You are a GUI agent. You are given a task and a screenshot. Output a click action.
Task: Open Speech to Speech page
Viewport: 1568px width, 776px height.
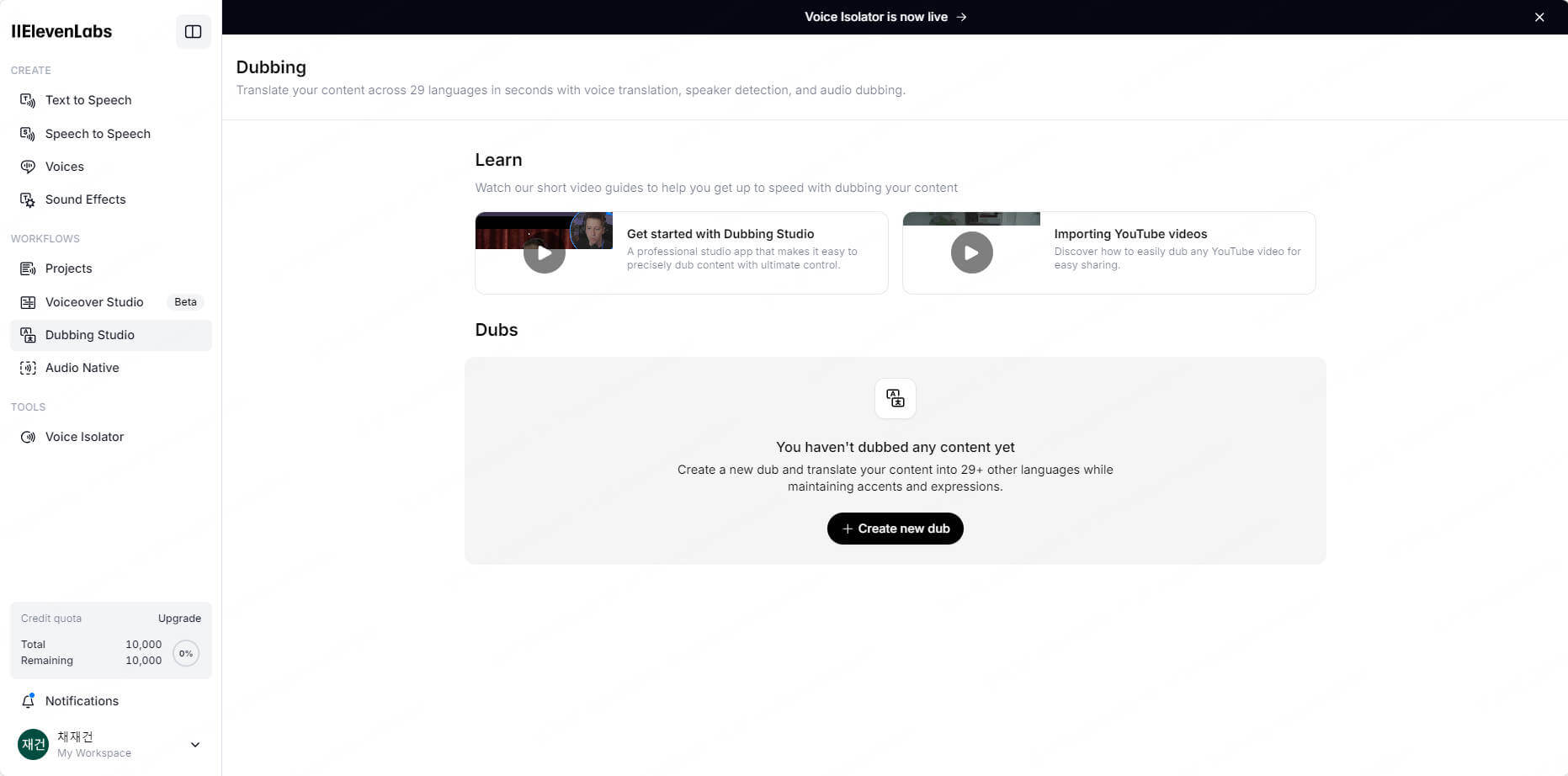(x=111, y=134)
